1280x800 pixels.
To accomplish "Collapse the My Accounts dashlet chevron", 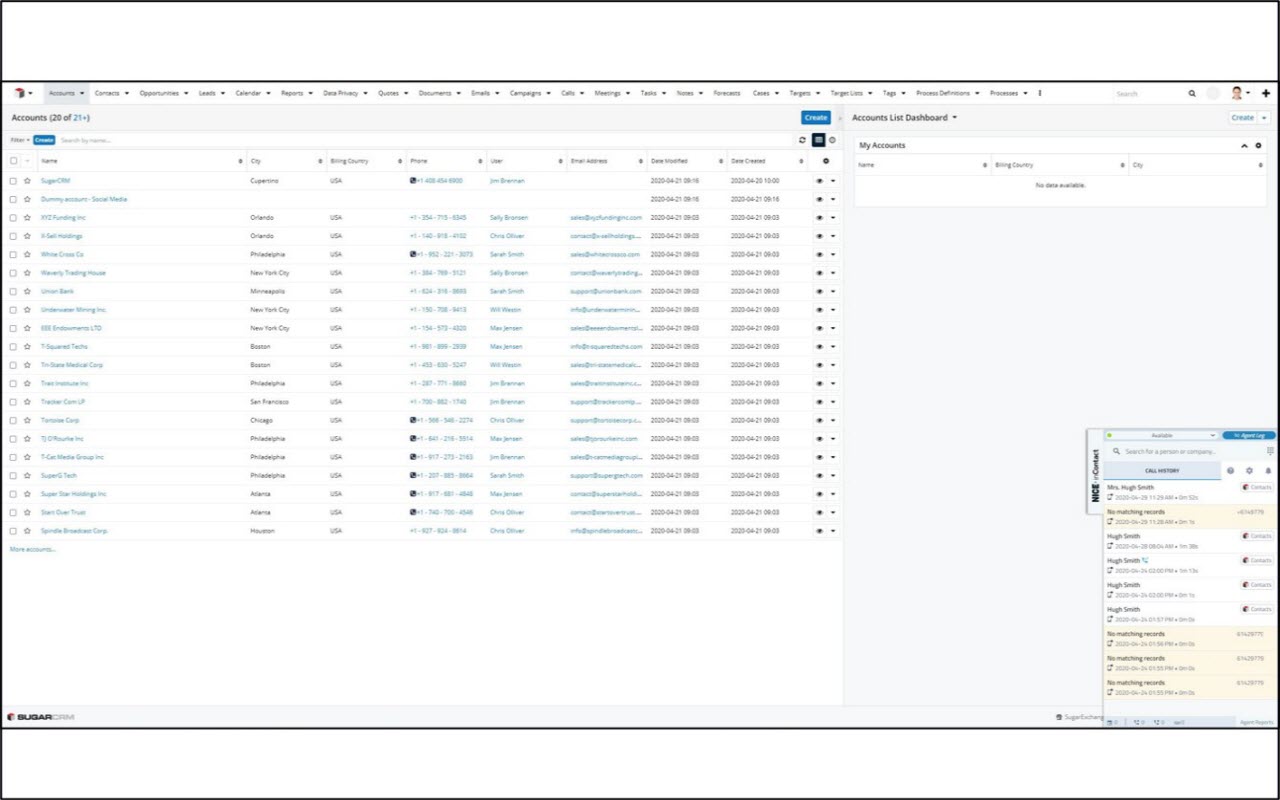I will [x=1245, y=145].
